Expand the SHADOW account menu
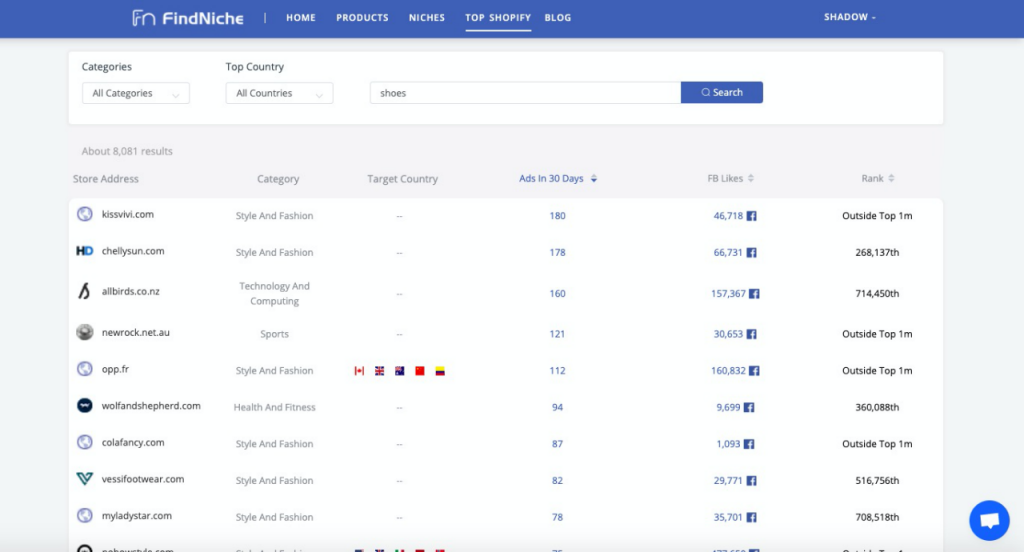 click(850, 17)
